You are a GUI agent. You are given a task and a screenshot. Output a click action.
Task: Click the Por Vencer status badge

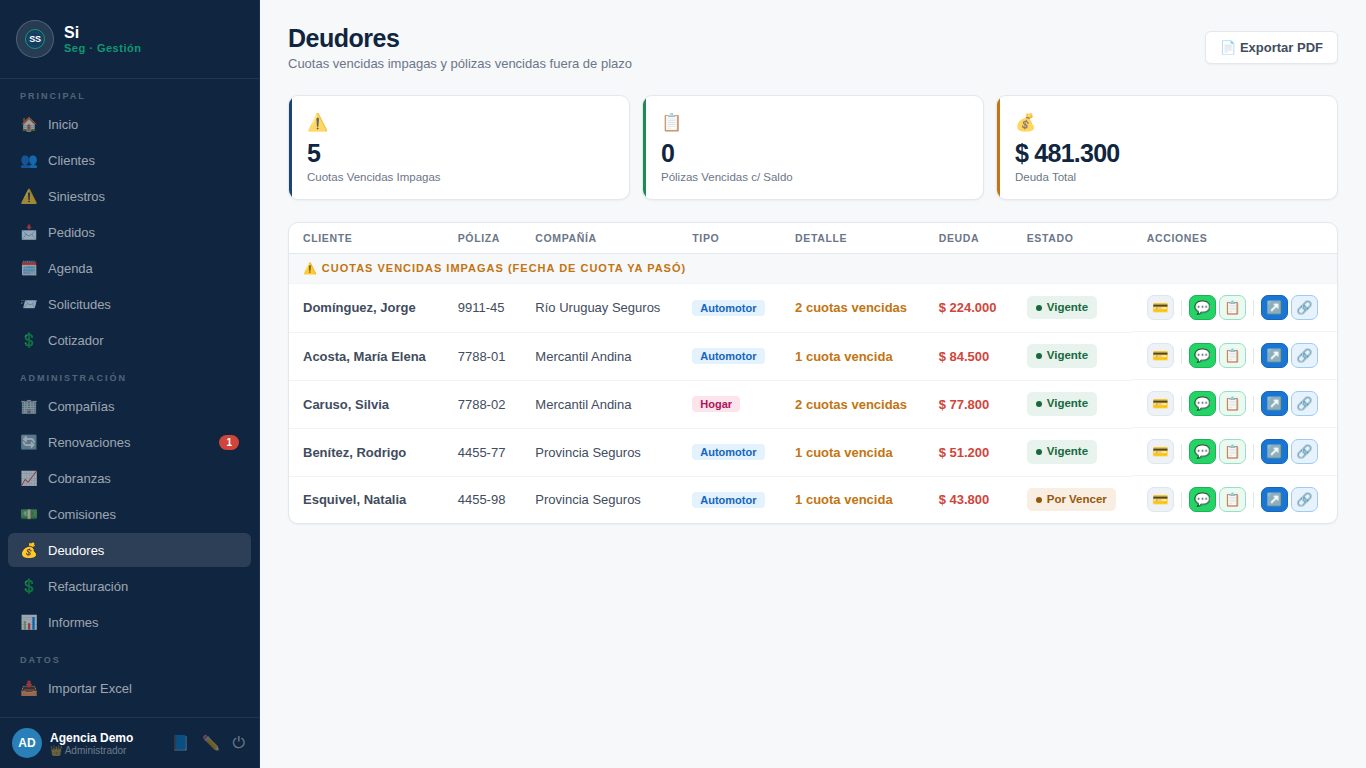tap(1071, 500)
